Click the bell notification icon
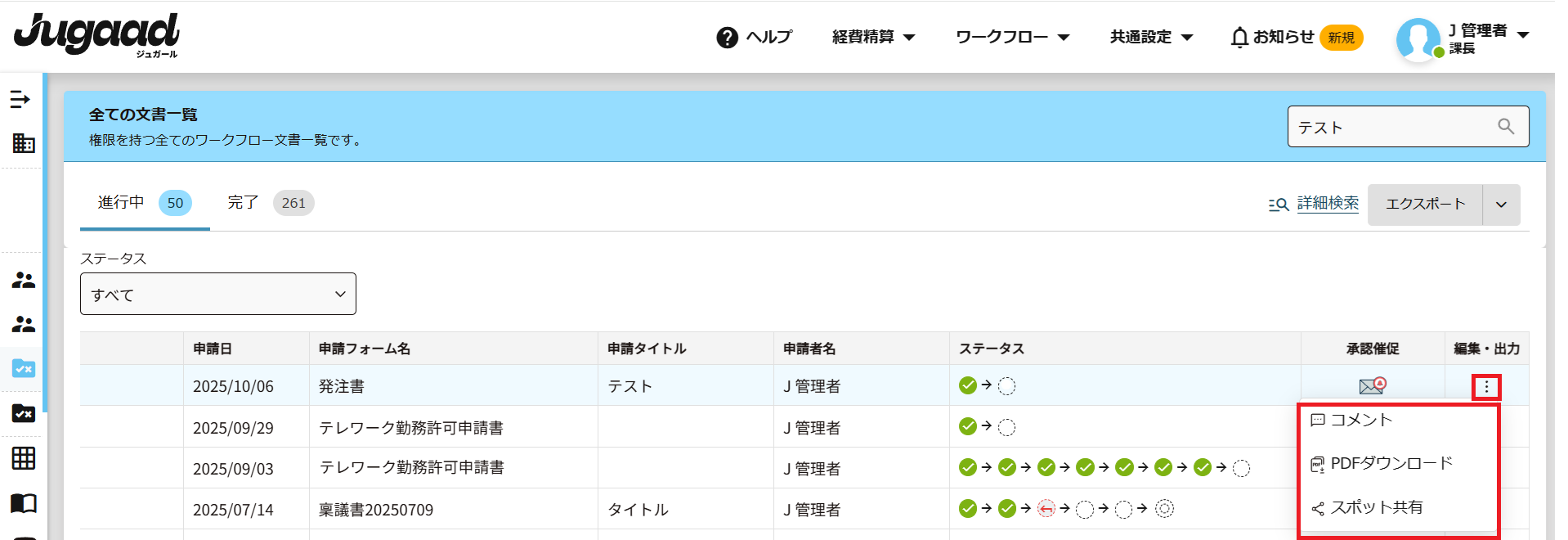Image resolution: width=1568 pixels, height=540 pixels. pos(1239,38)
